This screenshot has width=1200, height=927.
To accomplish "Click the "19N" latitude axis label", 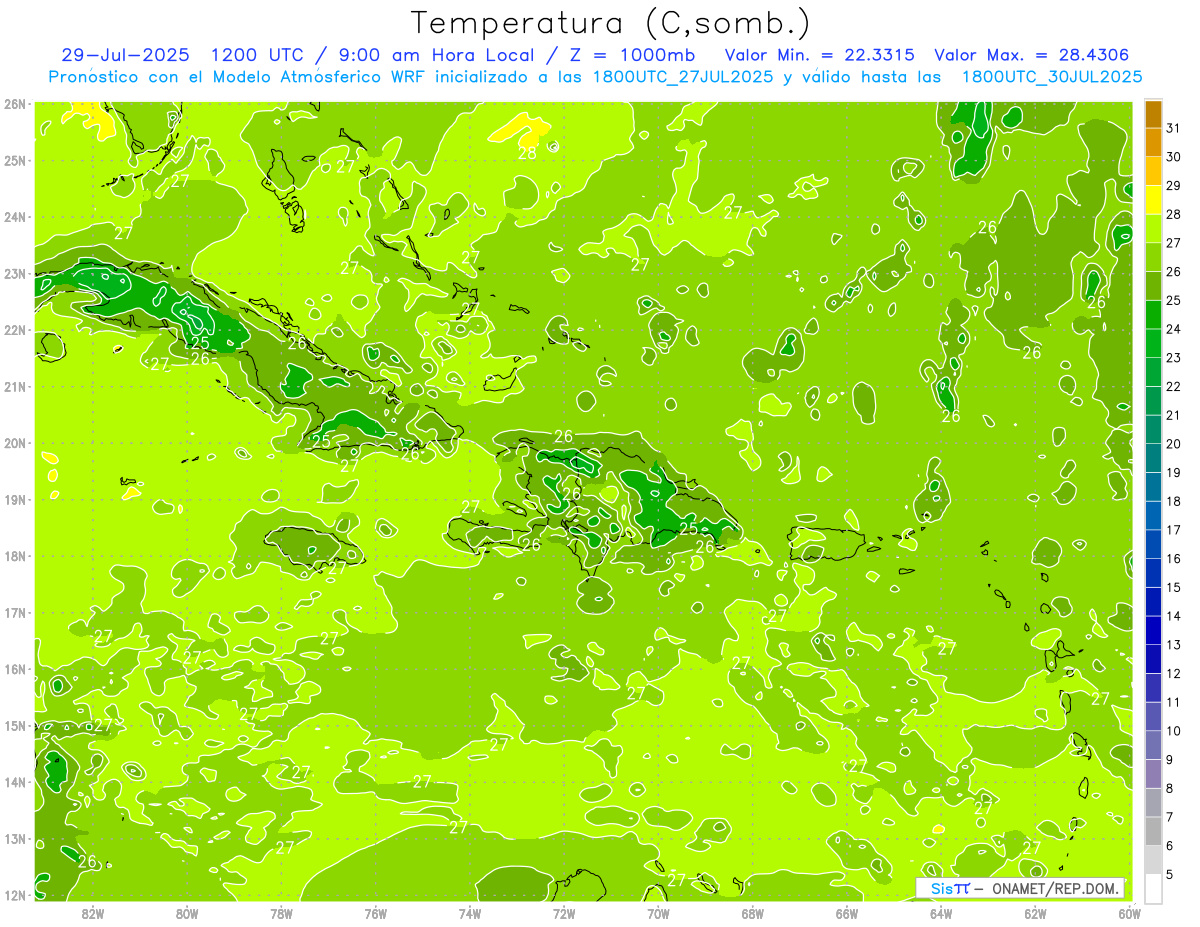I will [x=14, y=500].
